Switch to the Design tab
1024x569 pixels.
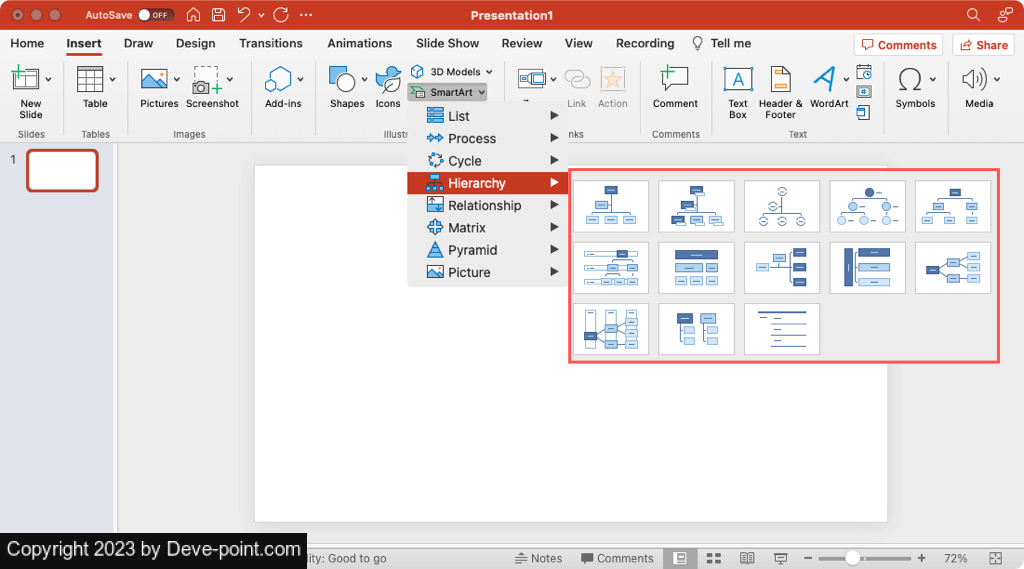(x=195, y=43)
